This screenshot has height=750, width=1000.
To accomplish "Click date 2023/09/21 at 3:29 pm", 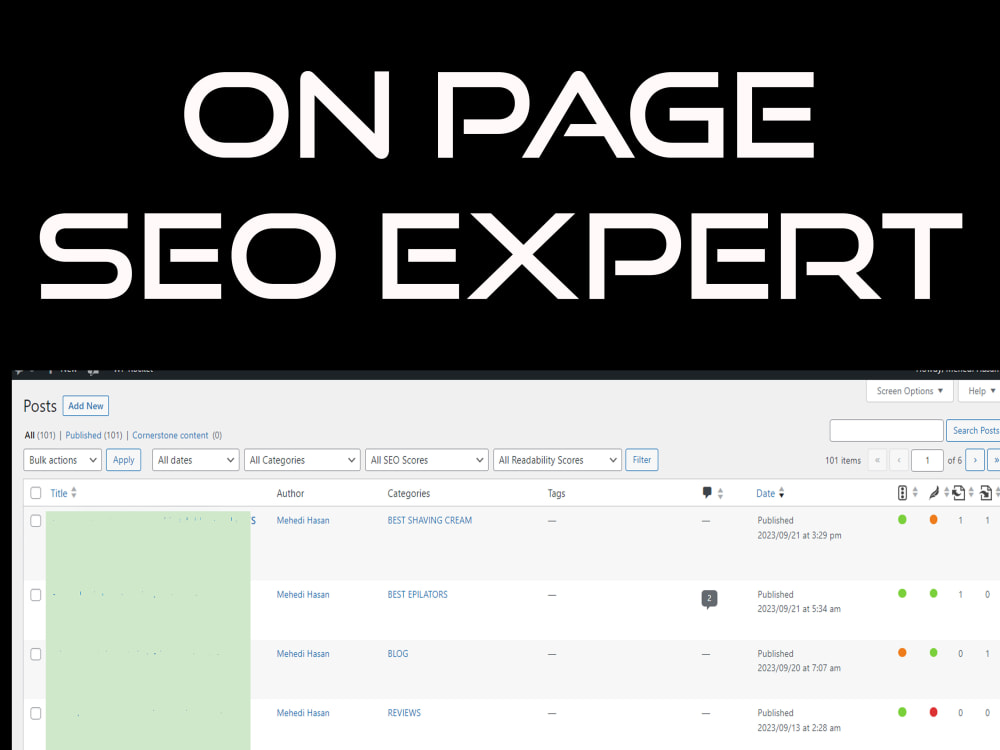I will [x=799, y=536].
